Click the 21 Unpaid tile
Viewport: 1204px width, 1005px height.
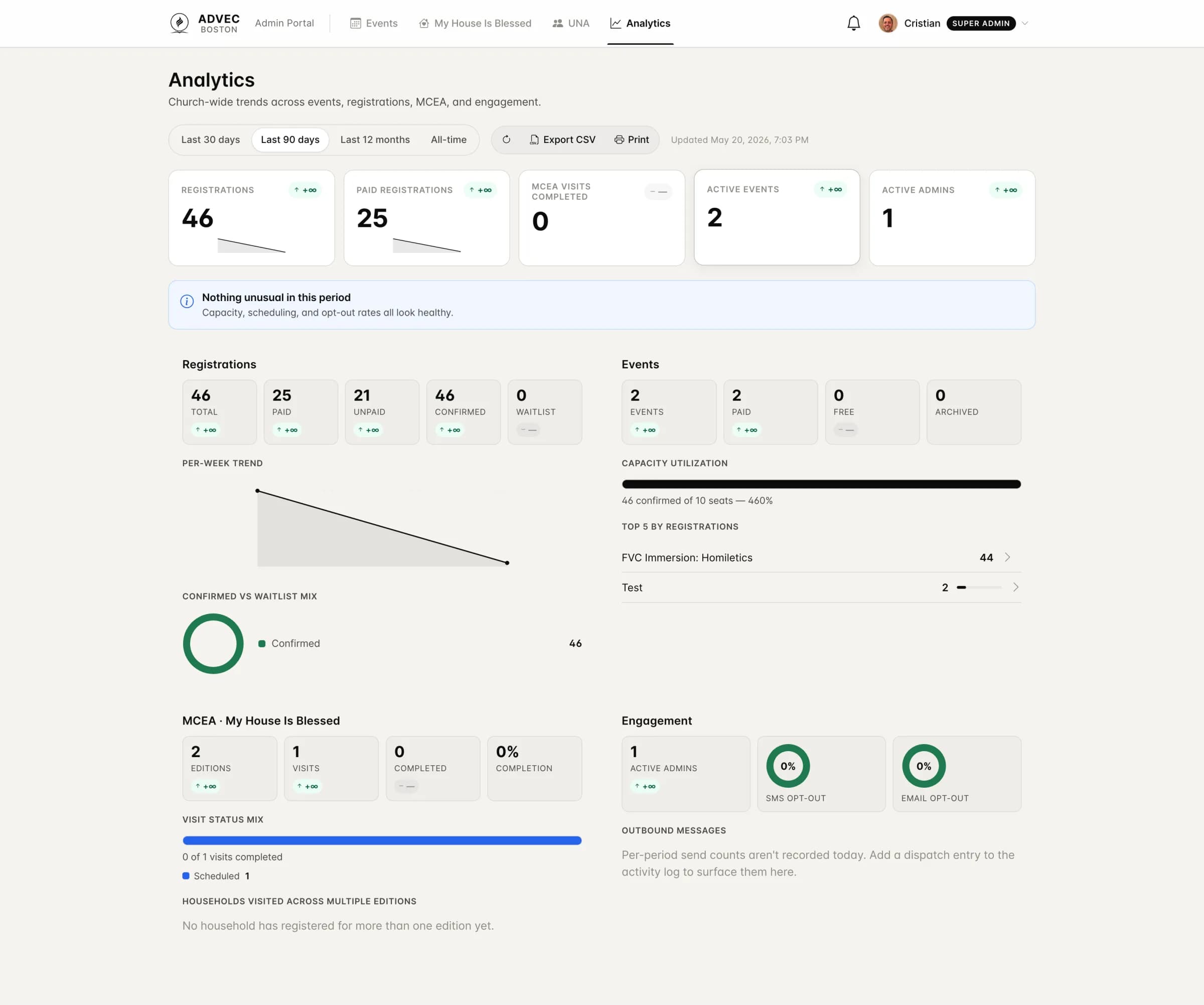coord(382,411)
